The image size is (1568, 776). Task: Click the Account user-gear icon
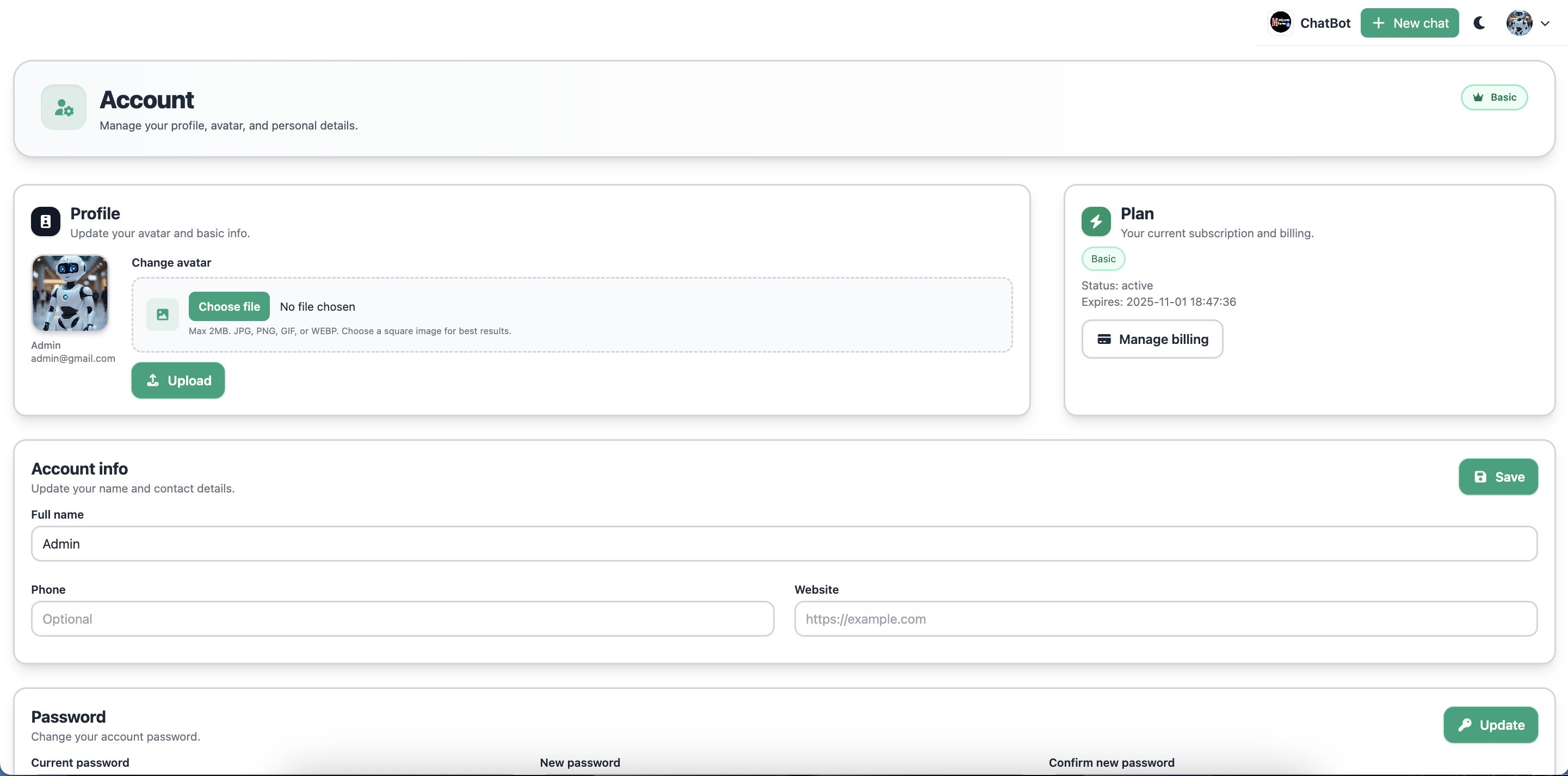(63, 107)
